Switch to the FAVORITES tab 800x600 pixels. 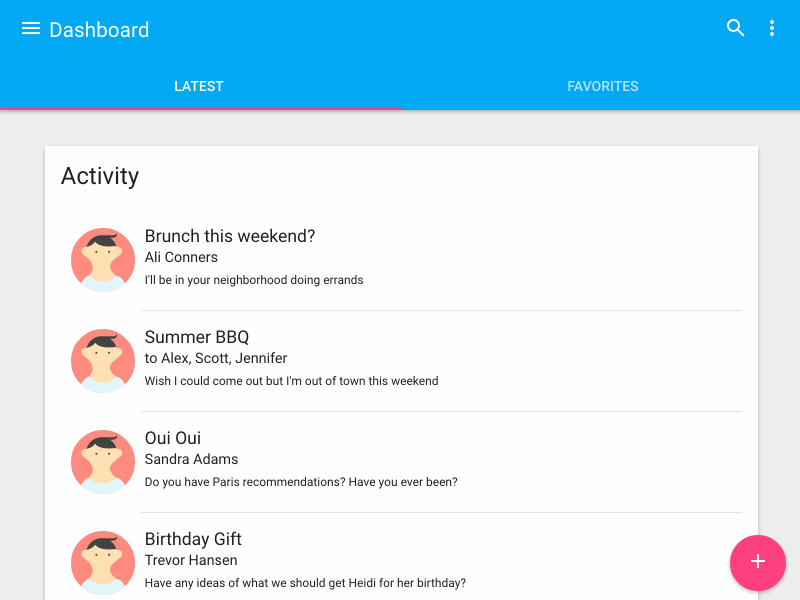click(x=602, y=86)
